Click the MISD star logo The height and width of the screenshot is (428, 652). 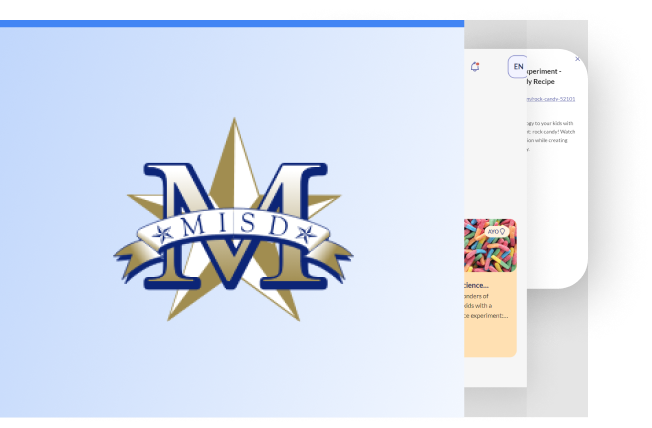pyautogui.click(x=233, y=220)
